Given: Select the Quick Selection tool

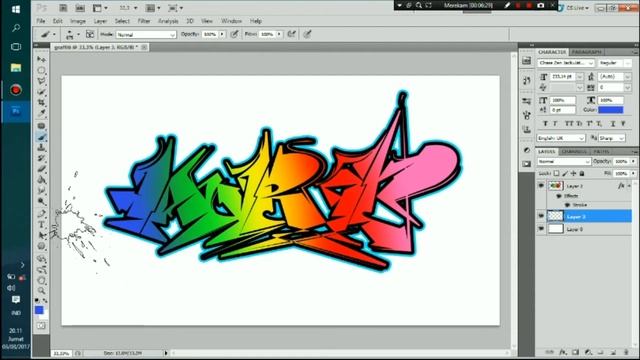Looking at the screenshot, I should pyautogui.click(x=41, y=92).
